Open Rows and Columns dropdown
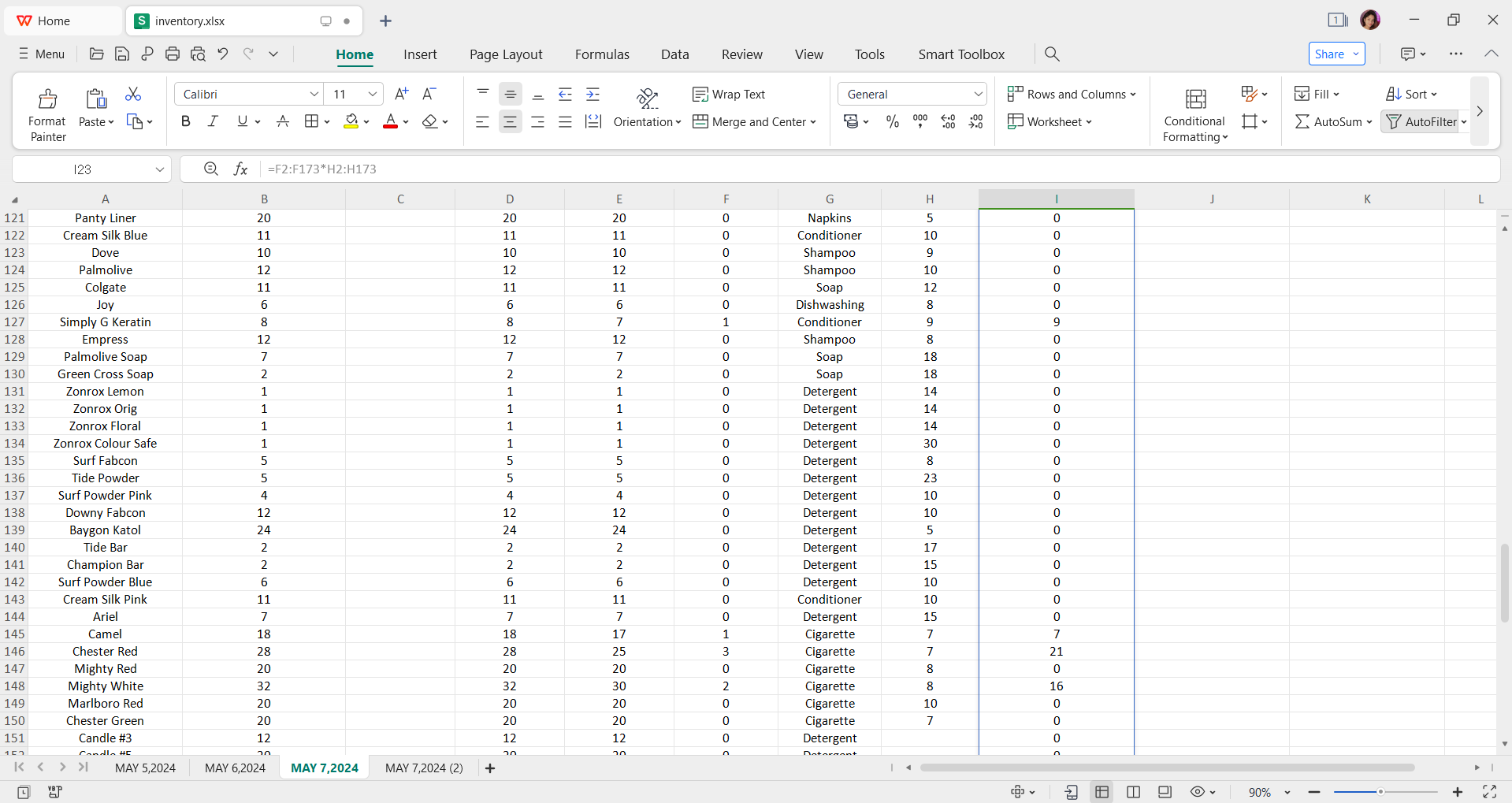1512x803 pixels. 1072,94
